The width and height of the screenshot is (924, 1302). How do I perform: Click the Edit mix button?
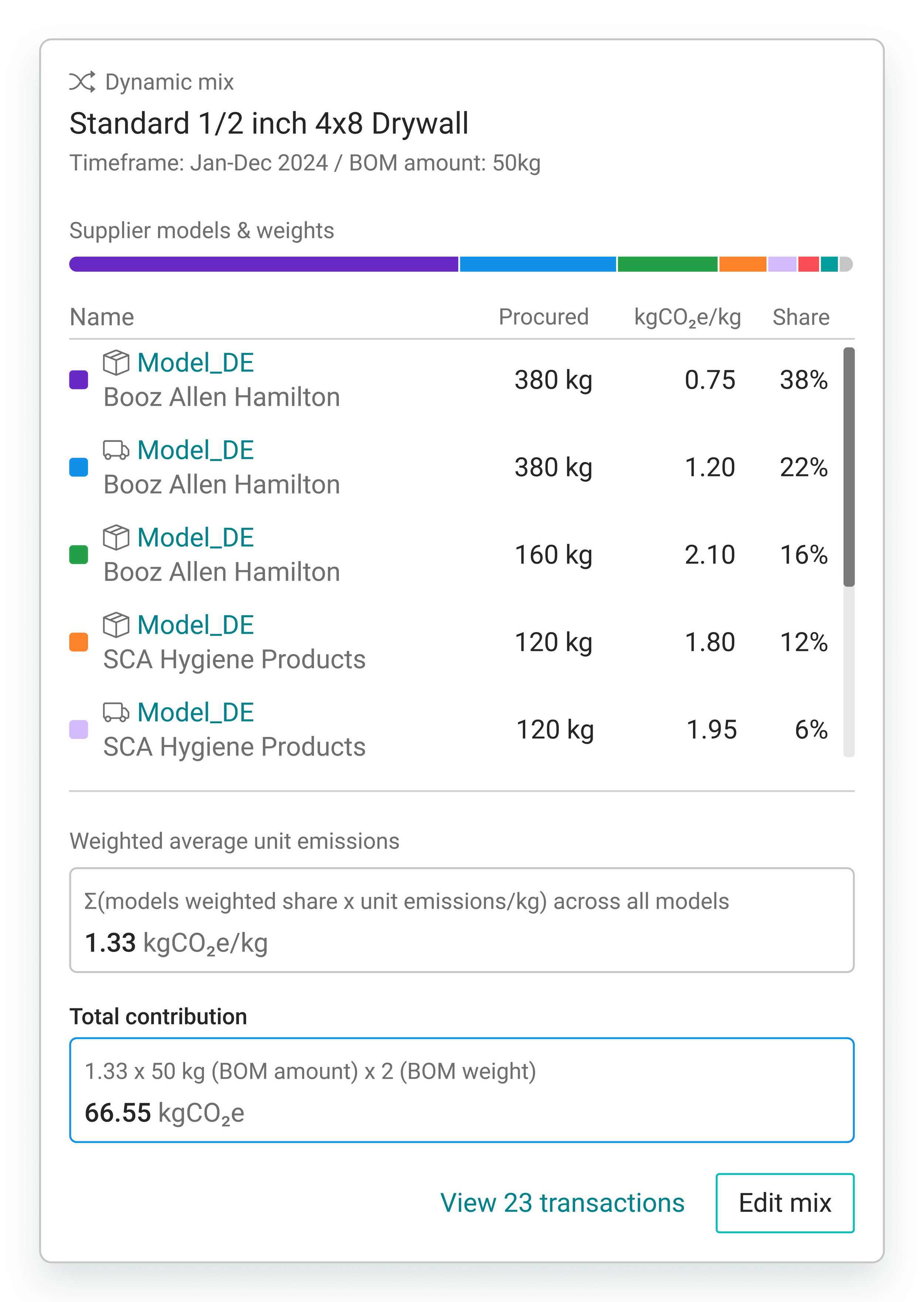coord(785,1203)
